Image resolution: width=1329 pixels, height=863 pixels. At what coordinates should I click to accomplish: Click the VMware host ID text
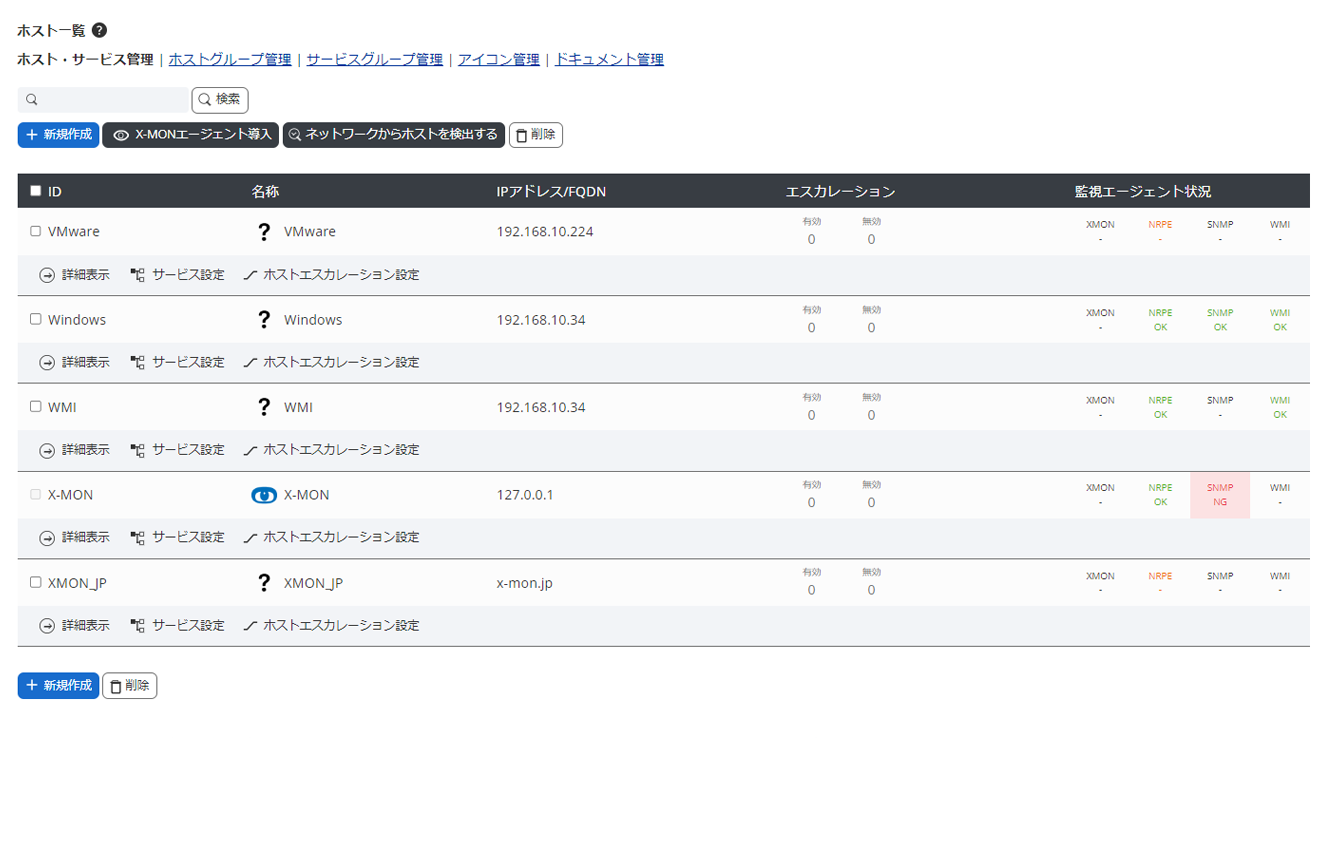[x=74, y=232]
